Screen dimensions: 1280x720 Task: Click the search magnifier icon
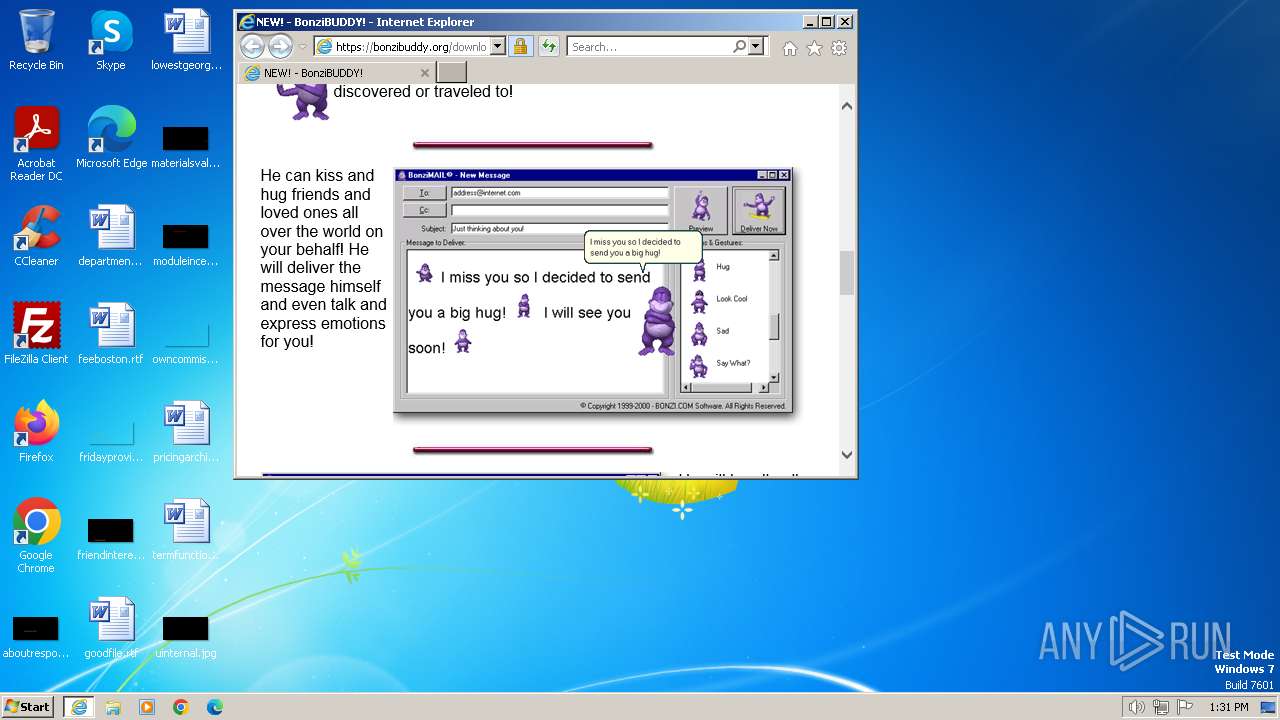click(739, 46)
